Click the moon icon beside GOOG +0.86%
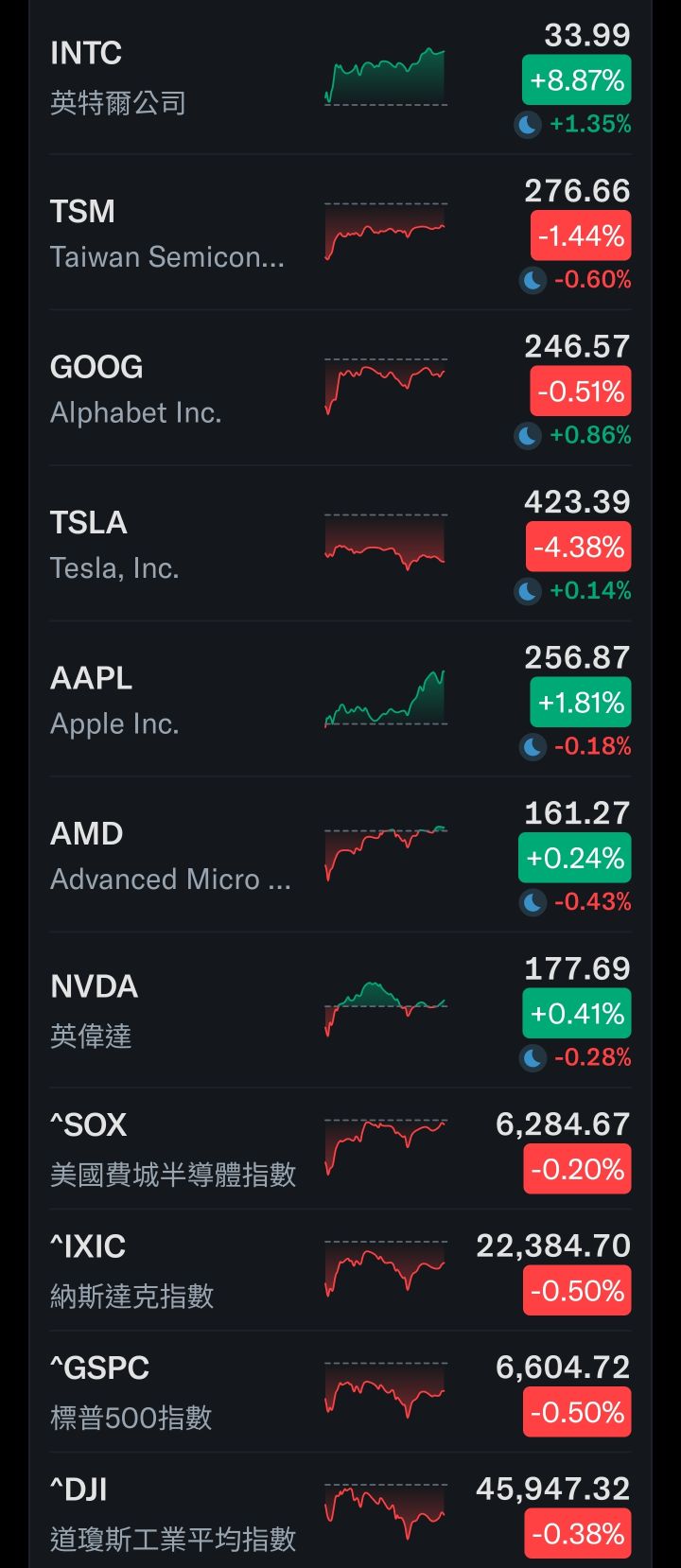Viewport: 681px width, 1568px height. [528, 435]
